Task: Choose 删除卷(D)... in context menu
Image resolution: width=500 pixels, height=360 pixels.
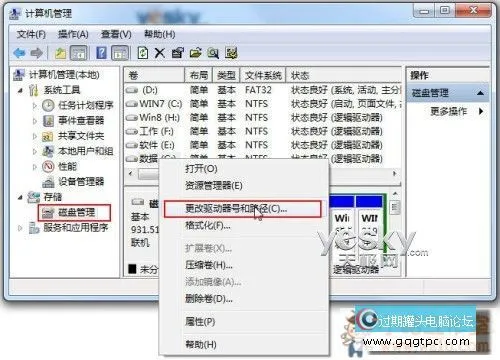Action: [244, 299]
